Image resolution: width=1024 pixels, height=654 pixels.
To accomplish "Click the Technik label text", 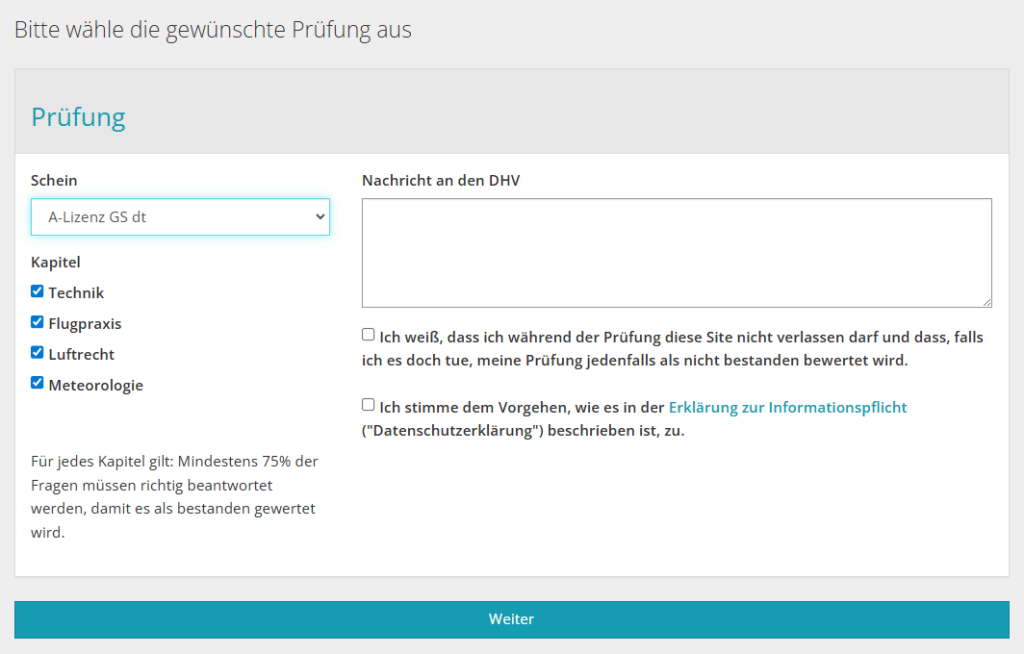I will point(76,293).
